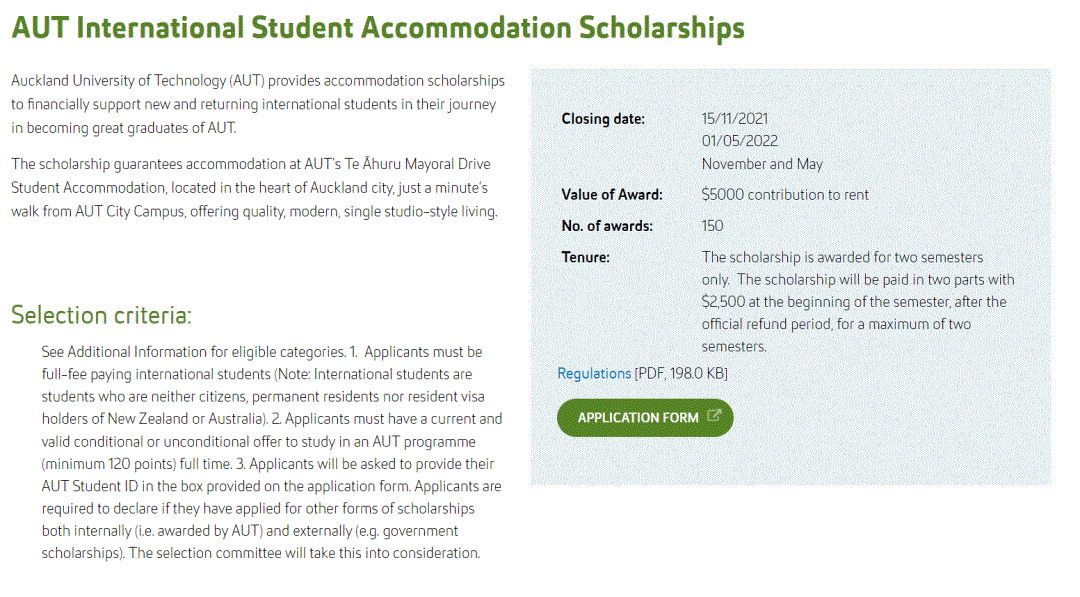
Task: Click the Closing date label
Action: click(603, 119)
